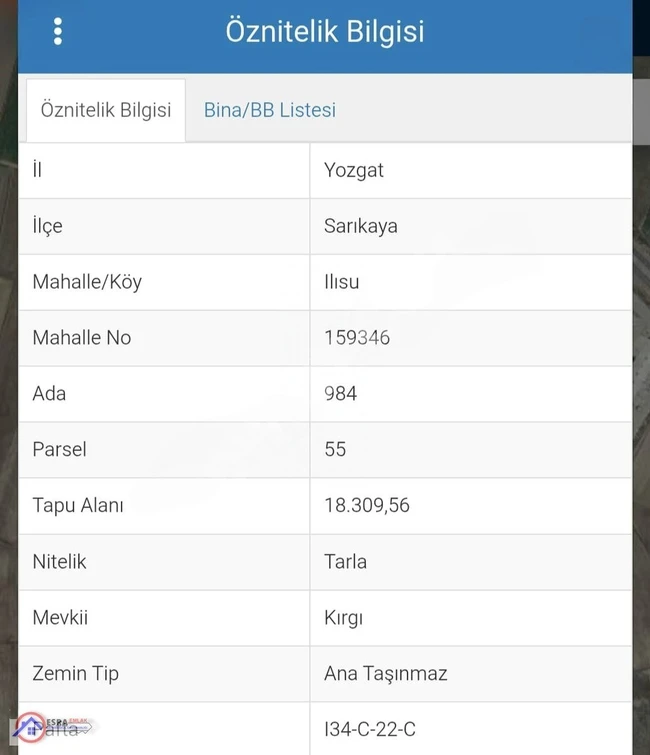Select the Ada value 984
Screen dimensions: 650x755
(x=340, y=394)
